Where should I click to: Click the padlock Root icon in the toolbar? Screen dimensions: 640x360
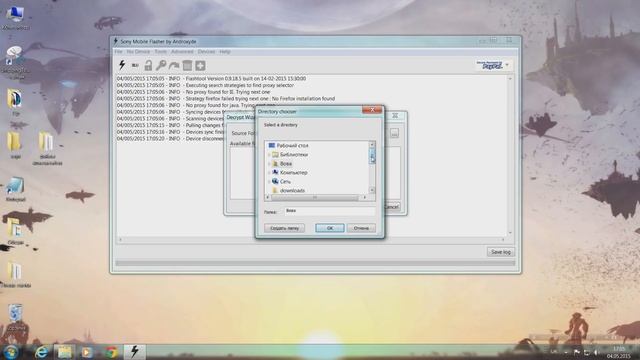point(148,65)
